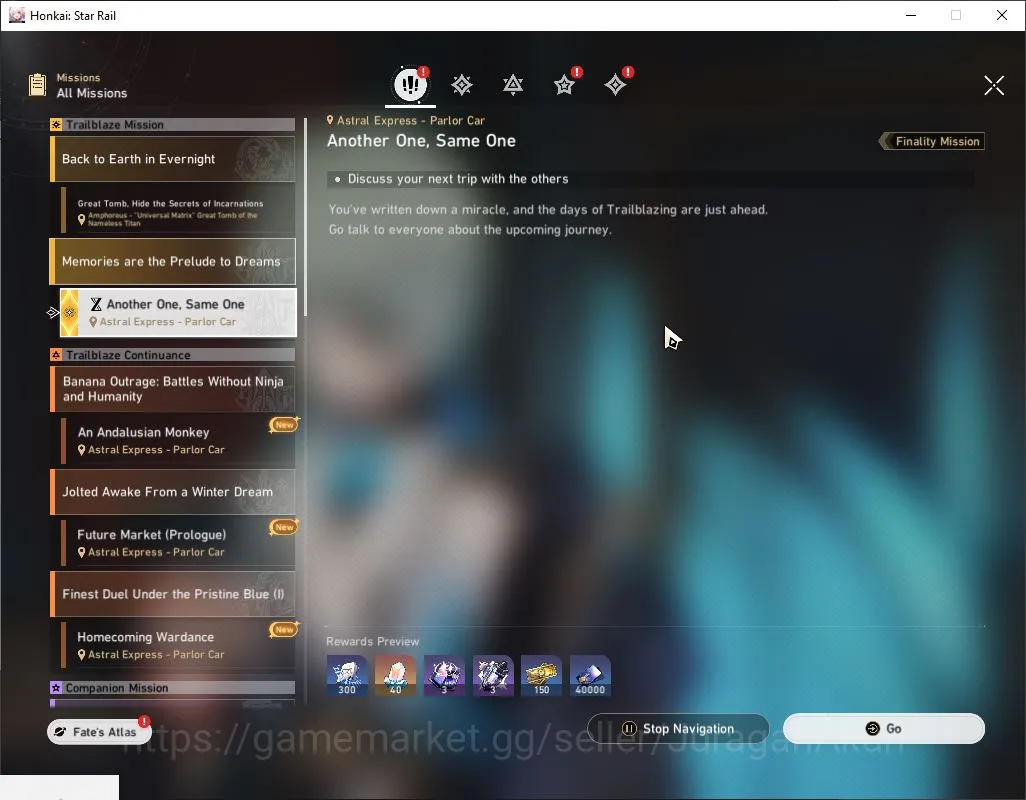
Task: Select the Adventure Mission diamond filter icon
Action: point(615,84)
